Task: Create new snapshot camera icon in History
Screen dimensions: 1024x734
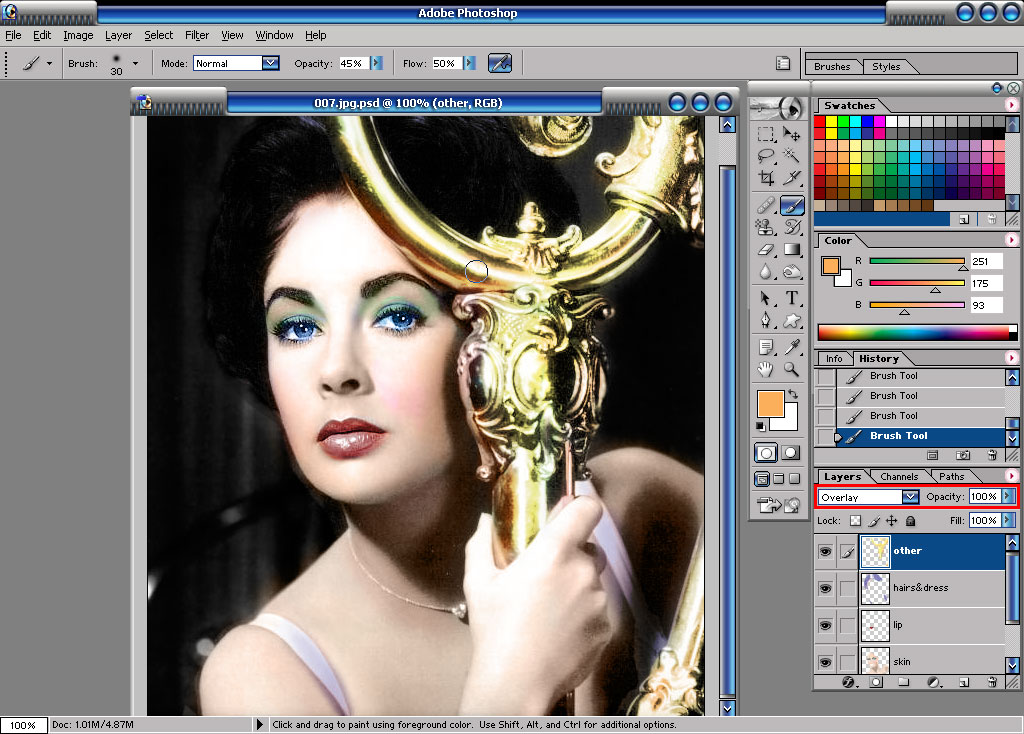Action: point(963,455)
